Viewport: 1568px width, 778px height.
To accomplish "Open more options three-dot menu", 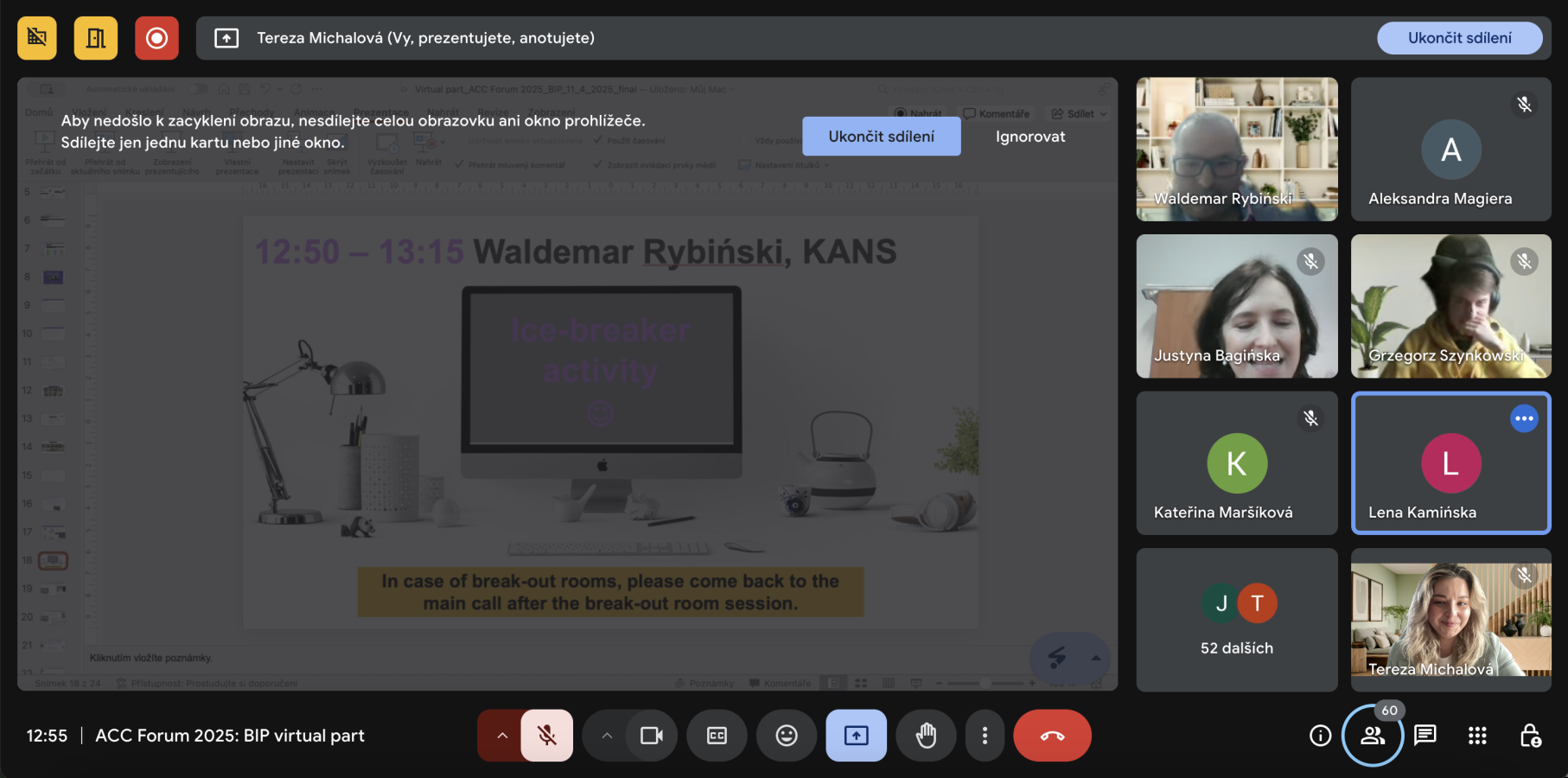I will tap(985, 736).
